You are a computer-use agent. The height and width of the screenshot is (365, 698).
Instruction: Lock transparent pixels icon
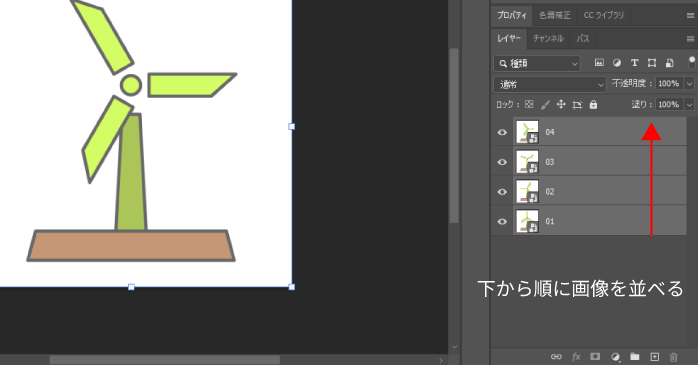tap(529, 104)
